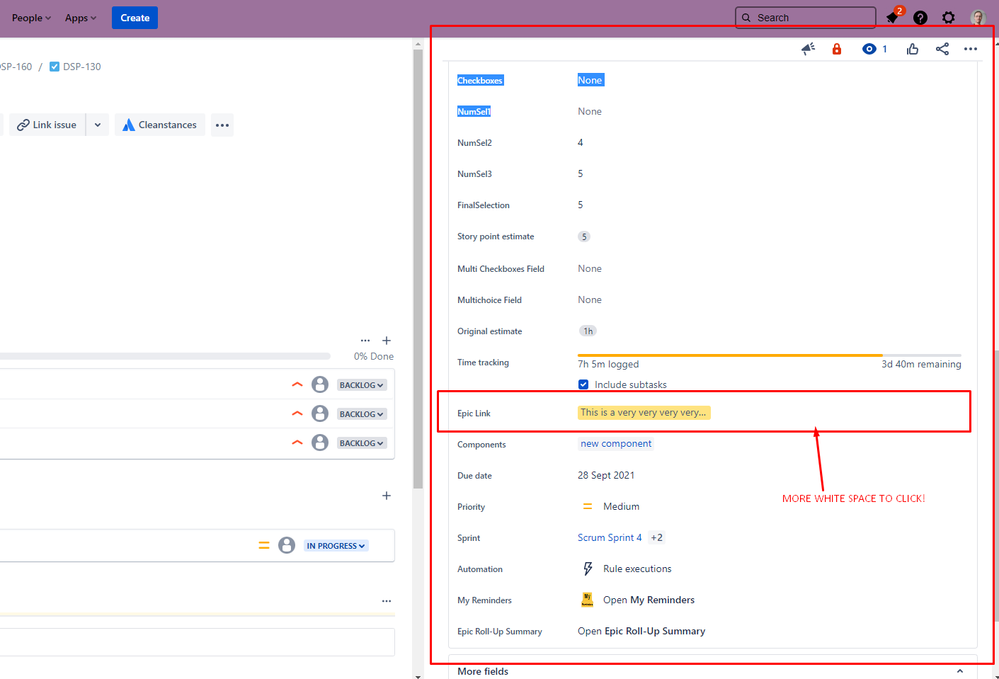This screenshot has width=999, height=679.
Task: Click the assignee avatar in the IN PROGRESS row
Action: 287,545
